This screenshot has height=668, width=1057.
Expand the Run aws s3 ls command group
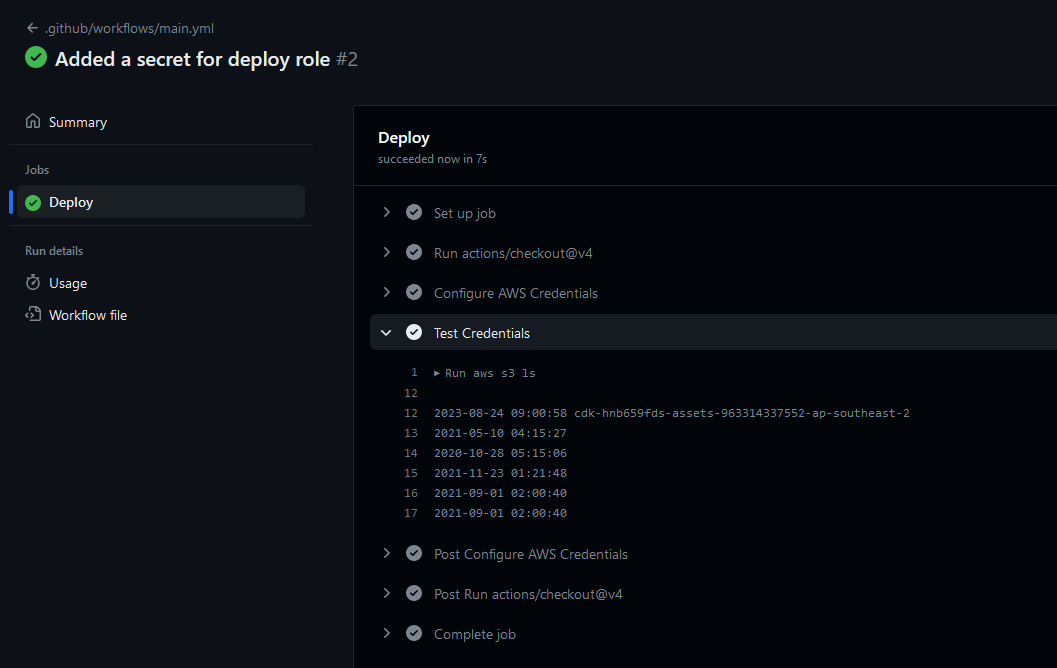point(437,373)
